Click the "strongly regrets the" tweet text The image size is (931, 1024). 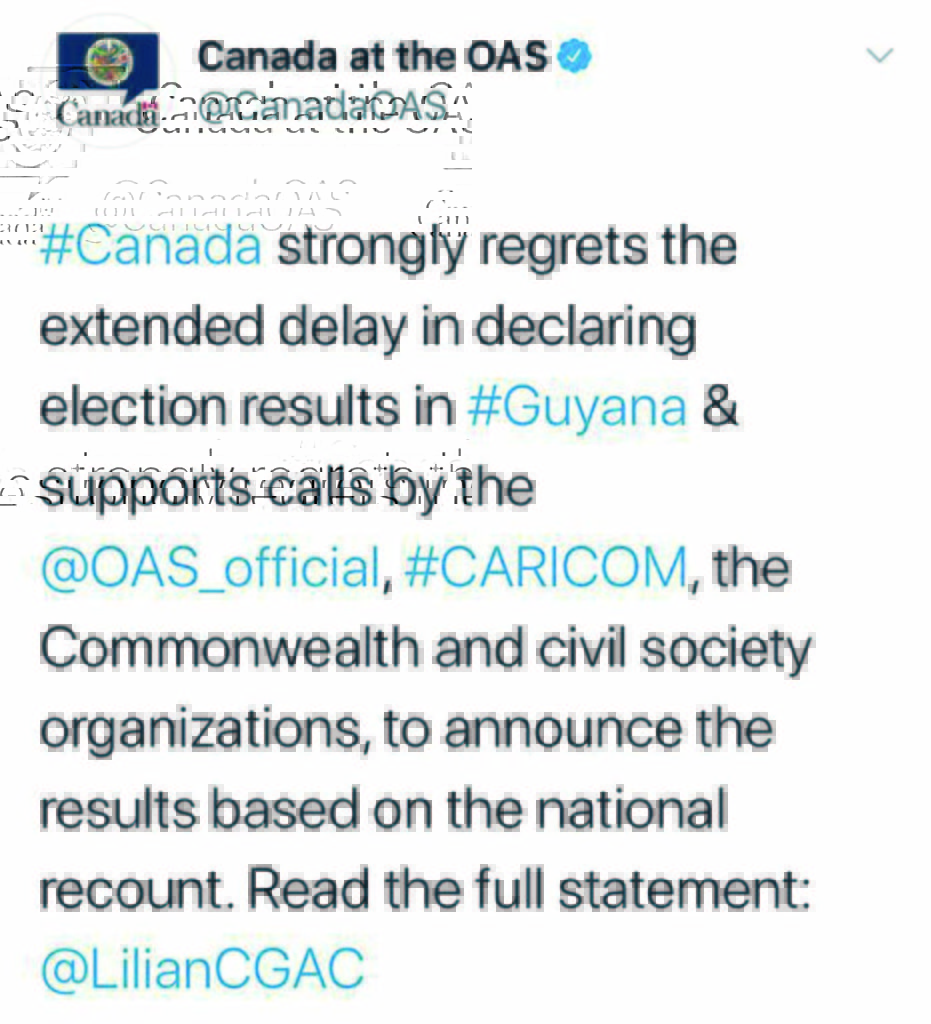pyautogui.click(x=506, y=247)
